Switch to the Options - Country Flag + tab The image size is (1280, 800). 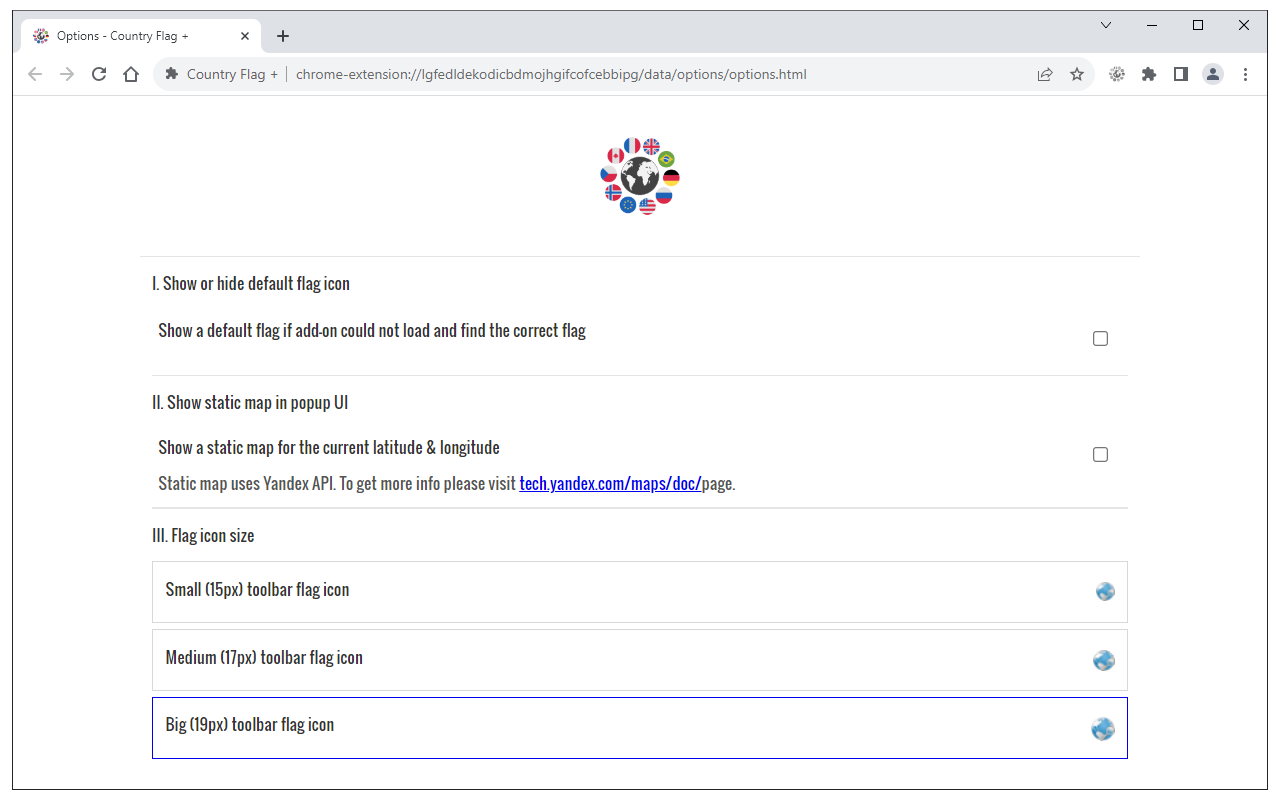tap(130, 36)
